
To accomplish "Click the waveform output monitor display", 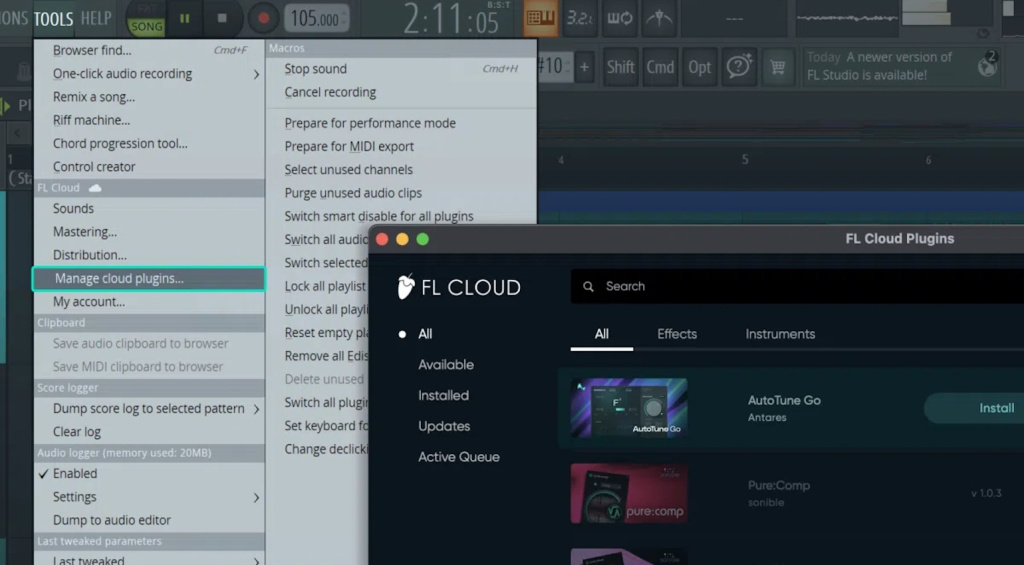I will pos(846,18).
